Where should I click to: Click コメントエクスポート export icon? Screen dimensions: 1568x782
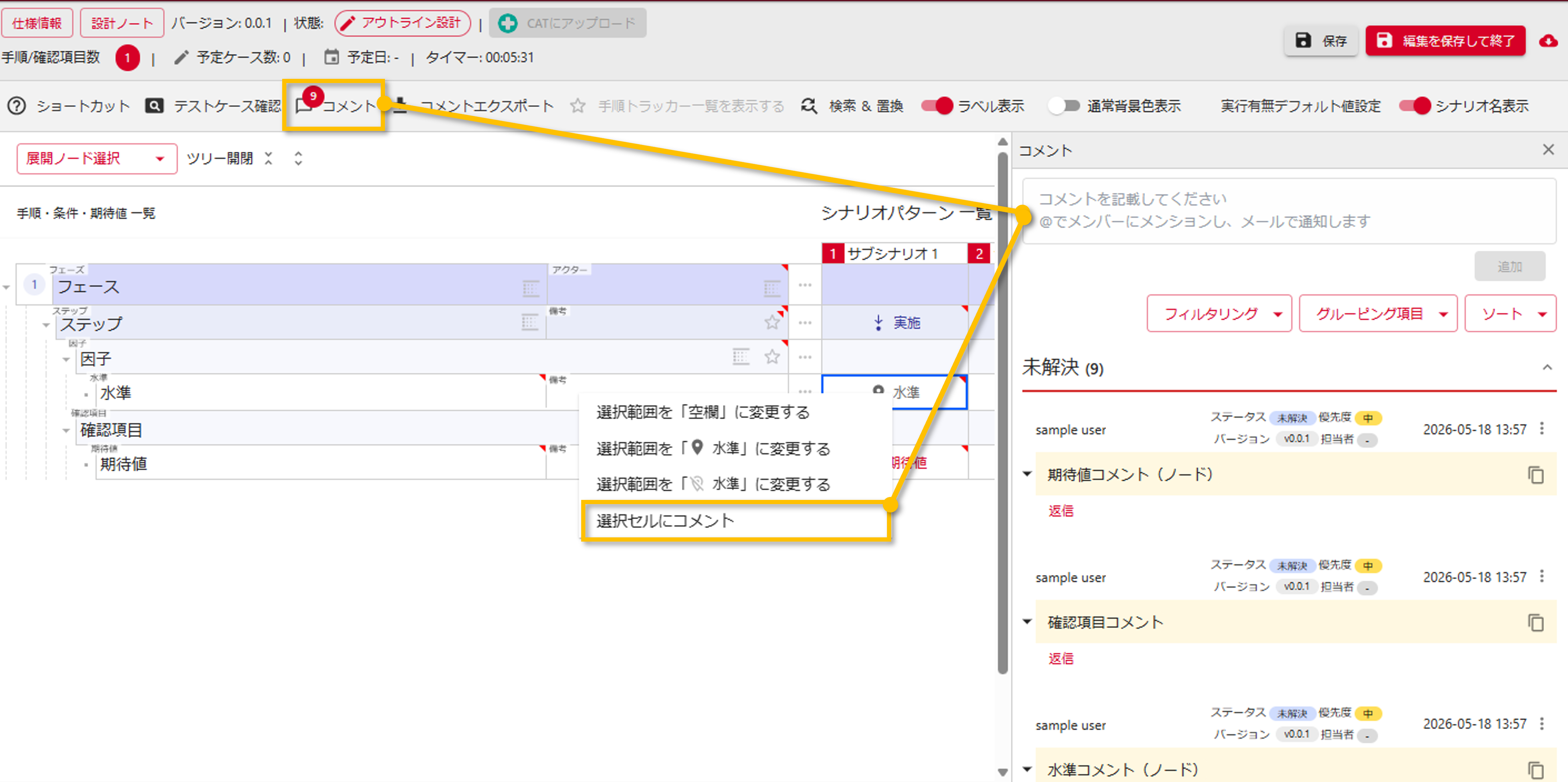tap(399, 106)
